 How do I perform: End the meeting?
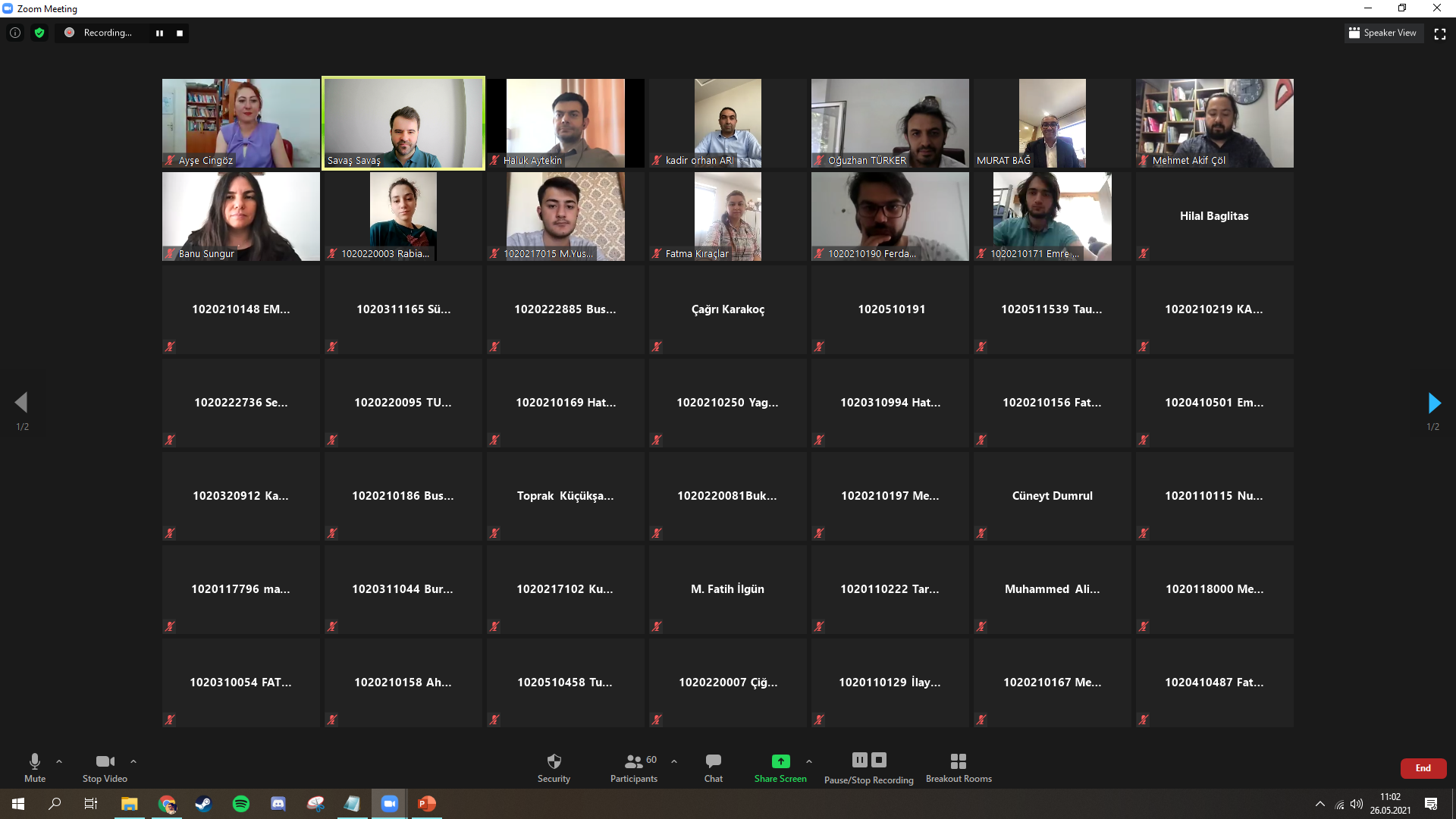pyautogui.click(x=1423, y=768)
